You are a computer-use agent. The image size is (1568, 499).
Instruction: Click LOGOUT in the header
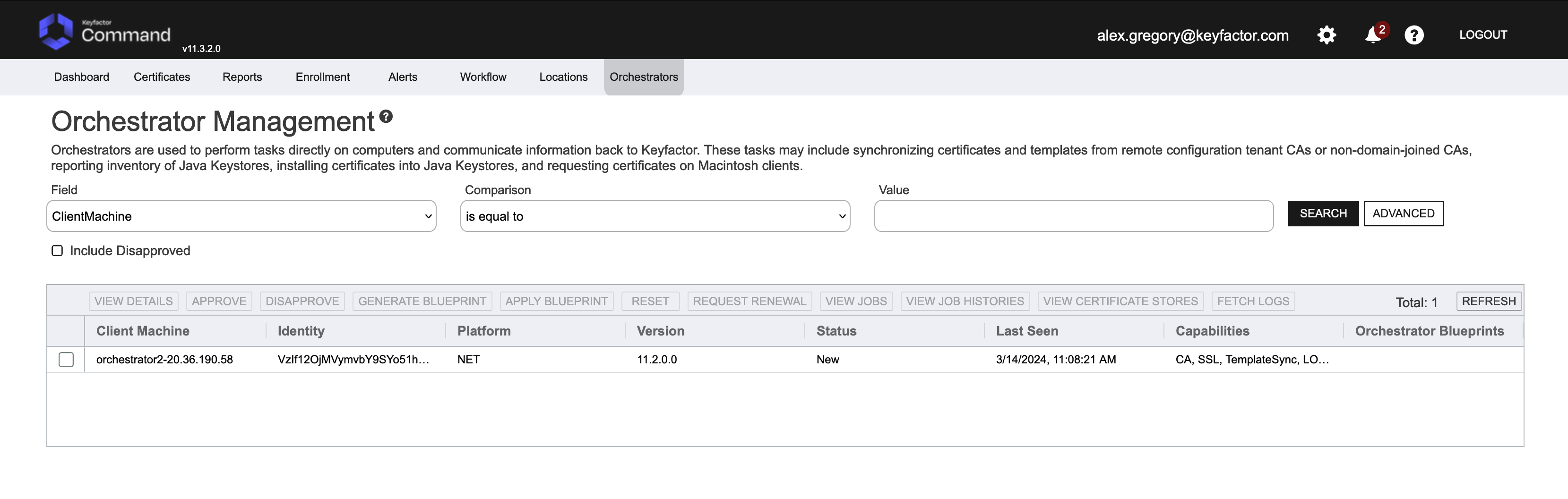1483,34
